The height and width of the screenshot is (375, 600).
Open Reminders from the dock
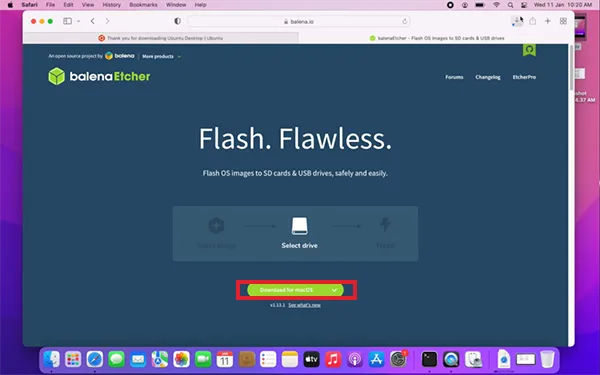268,359
